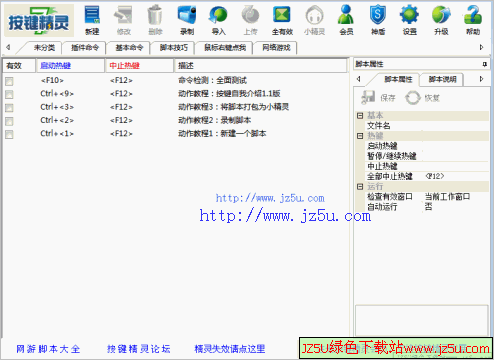Select script 命令检测：全面测试

(x=212, y=80)
